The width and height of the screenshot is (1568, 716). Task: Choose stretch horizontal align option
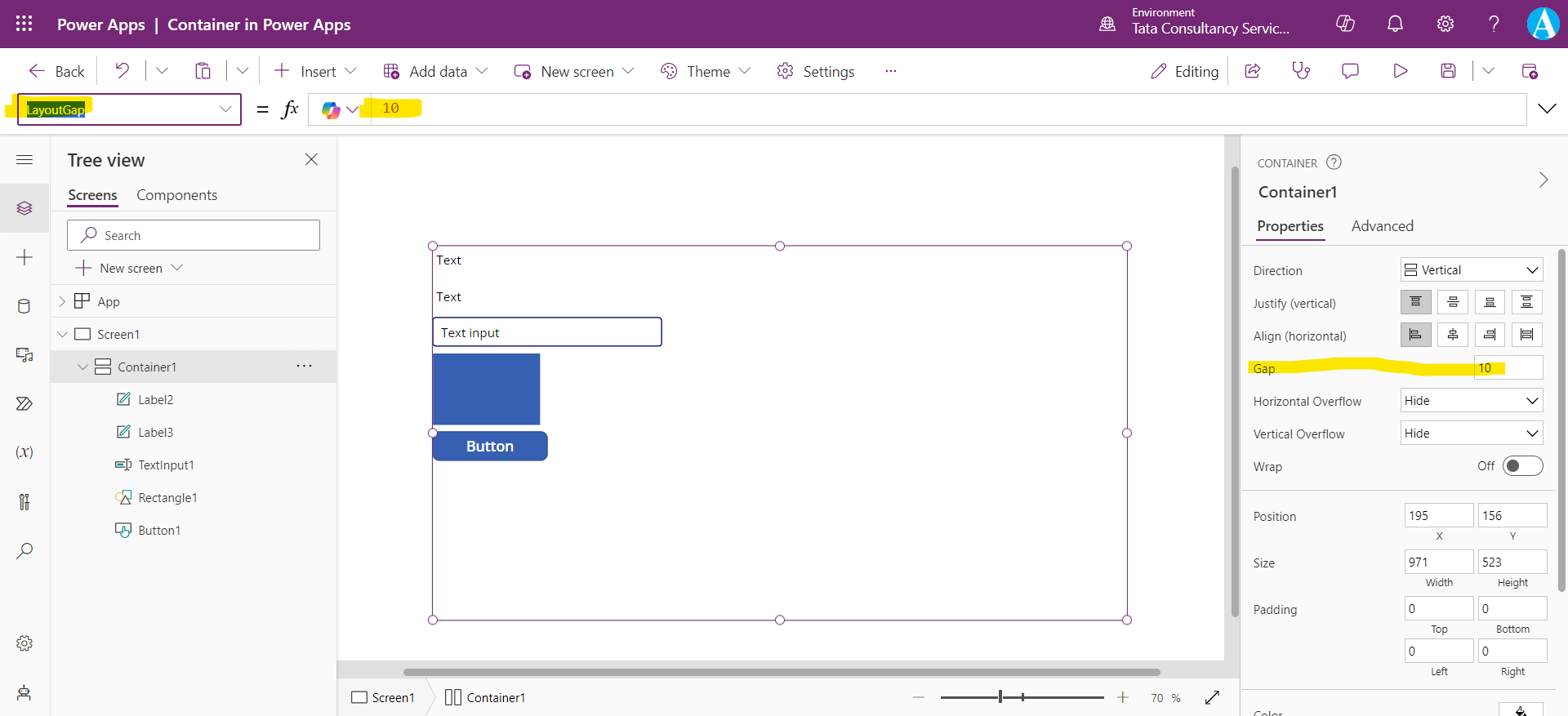pos(1526,335)
